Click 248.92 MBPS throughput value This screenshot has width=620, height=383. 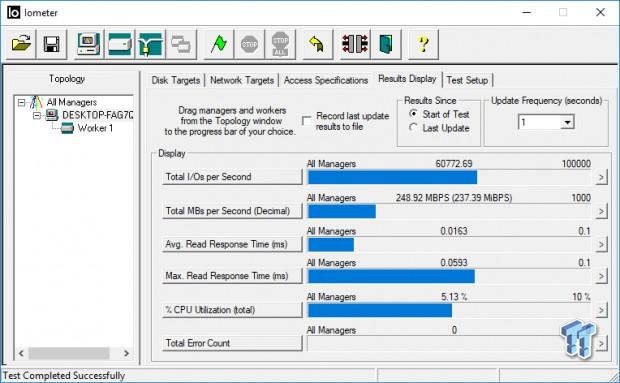454,198
